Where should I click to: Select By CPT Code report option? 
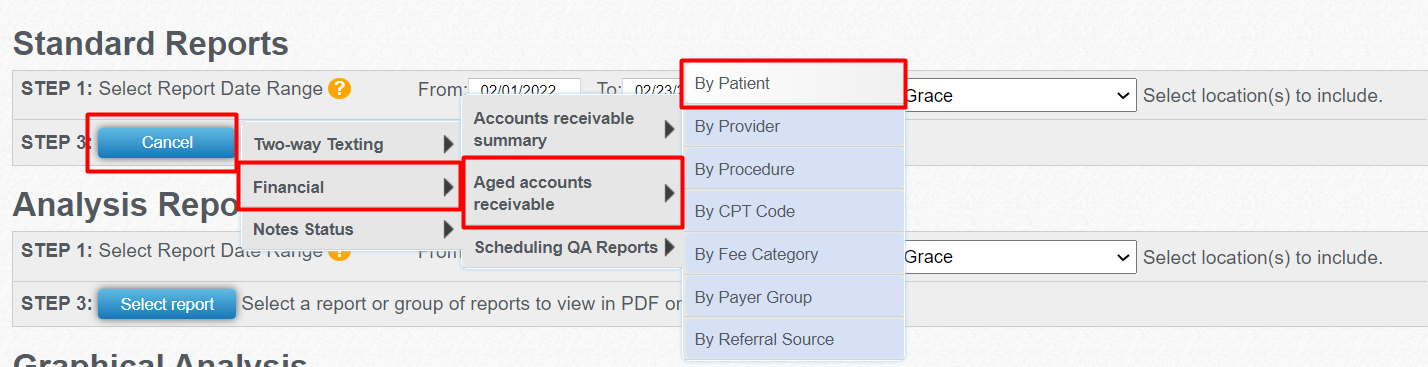pyautogui.click(x=794, y=212)
